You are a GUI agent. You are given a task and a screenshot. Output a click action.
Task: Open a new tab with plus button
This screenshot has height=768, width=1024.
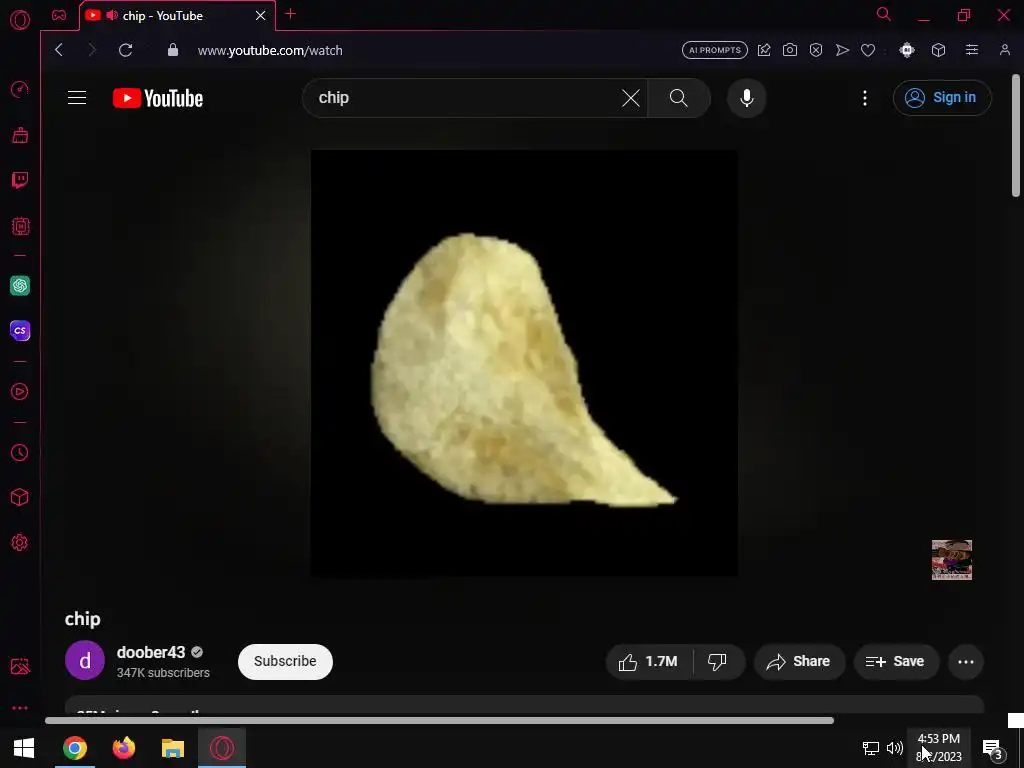(x=291, y=14)
